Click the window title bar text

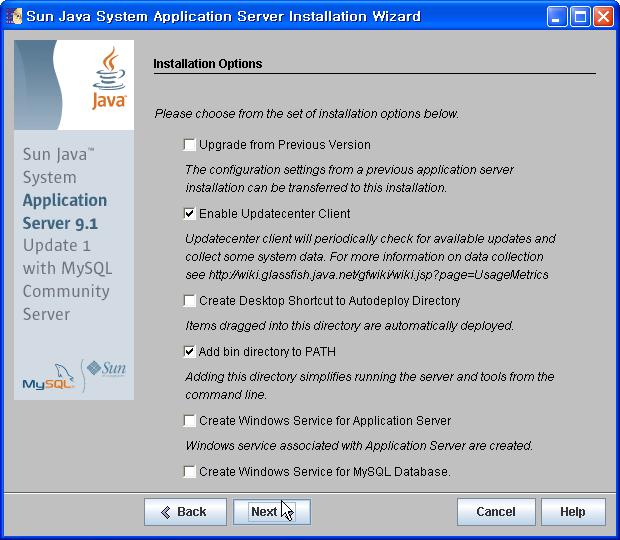(x=223, y=17)
